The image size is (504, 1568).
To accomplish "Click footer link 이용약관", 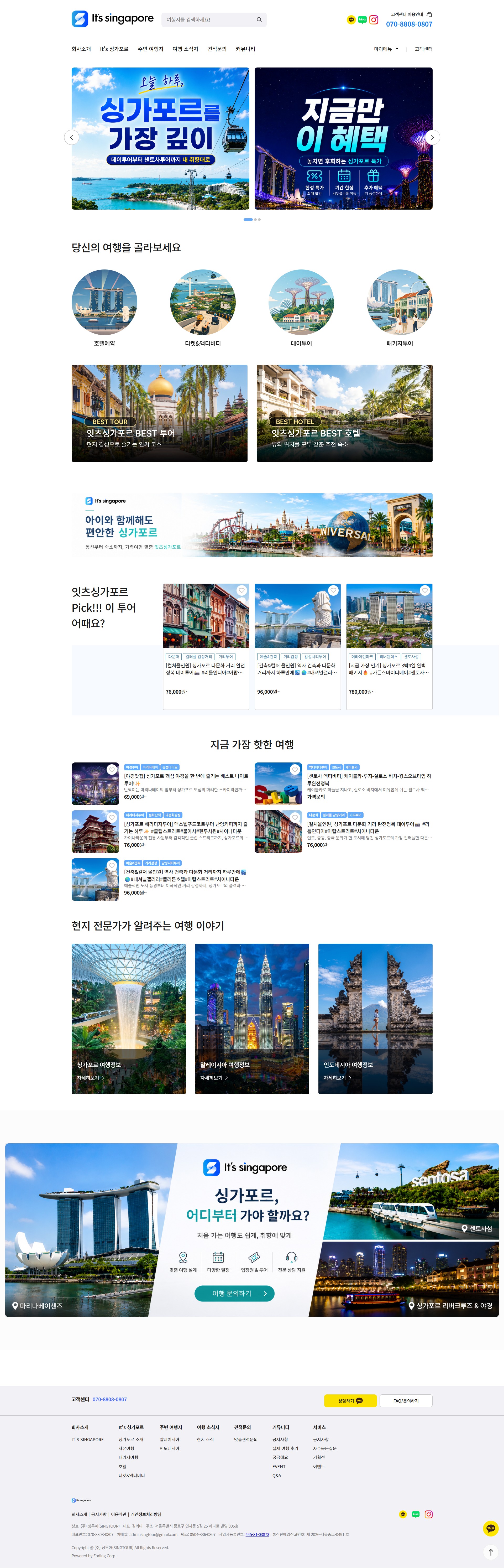I will 119,1514.
